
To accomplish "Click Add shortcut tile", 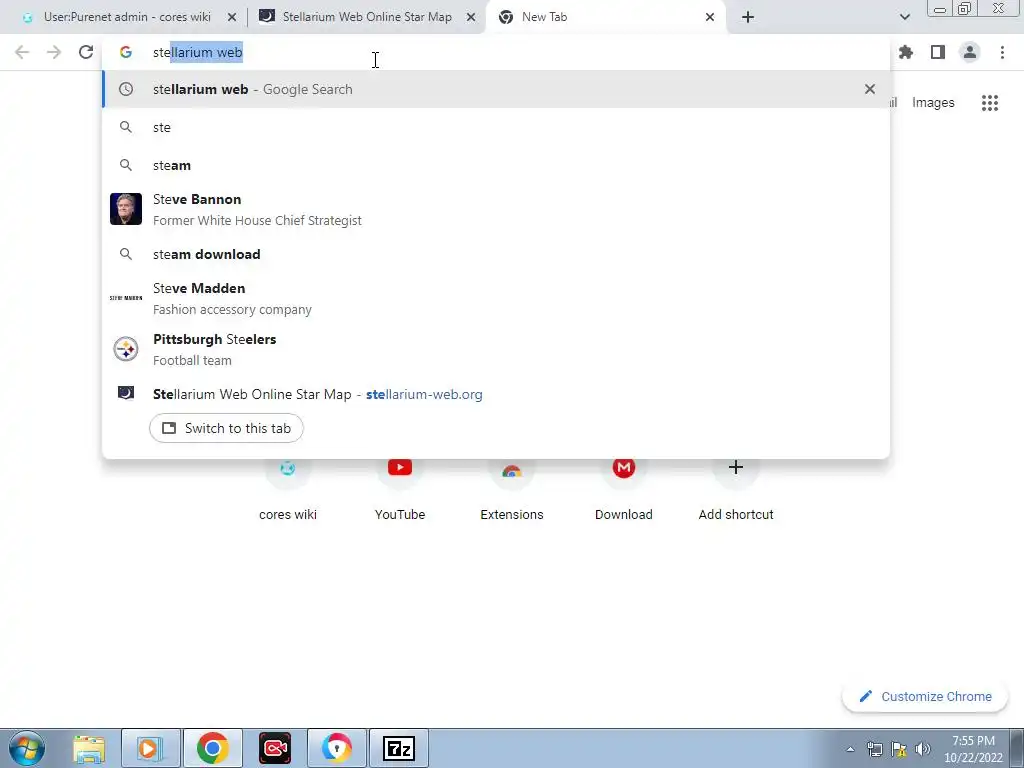I will click(736, 488).
